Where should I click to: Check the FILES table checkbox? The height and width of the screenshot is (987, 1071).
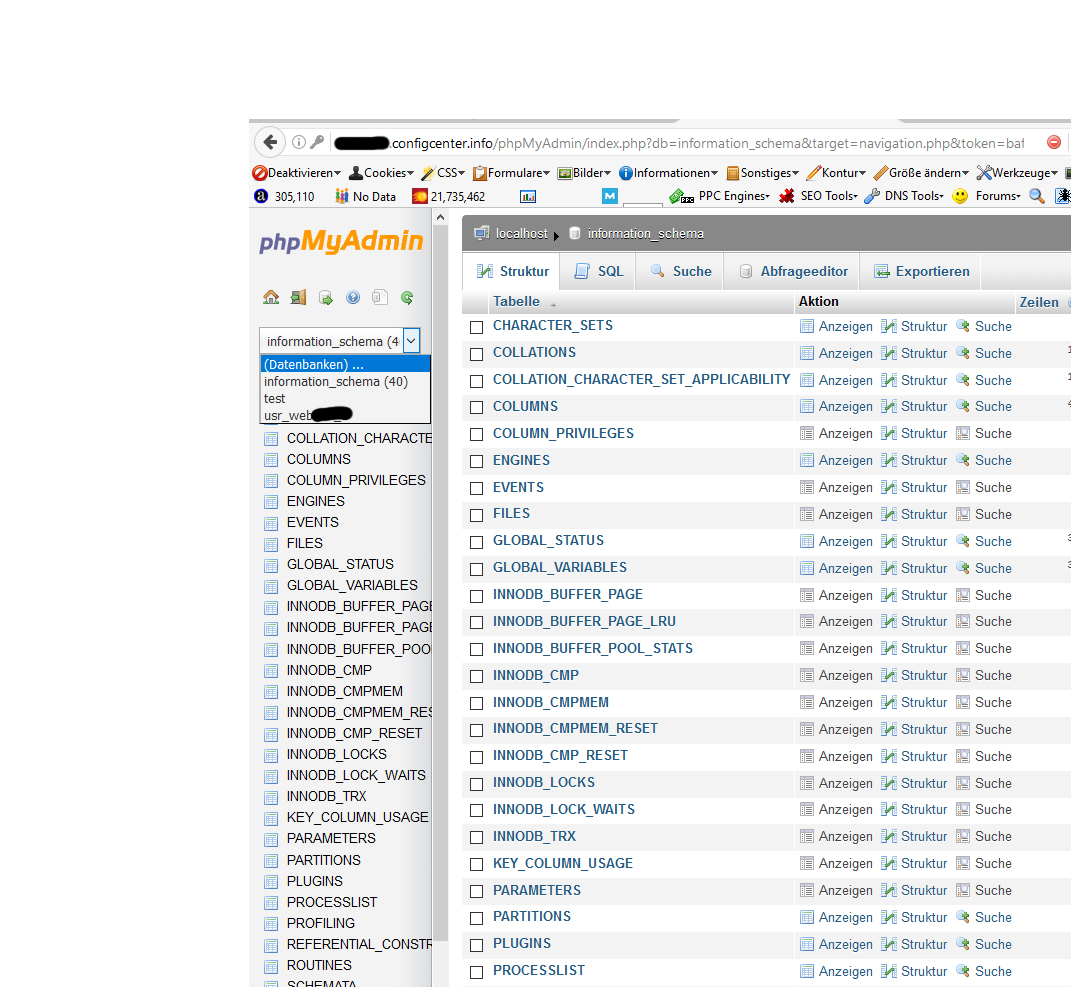click(x=477, y=515)
